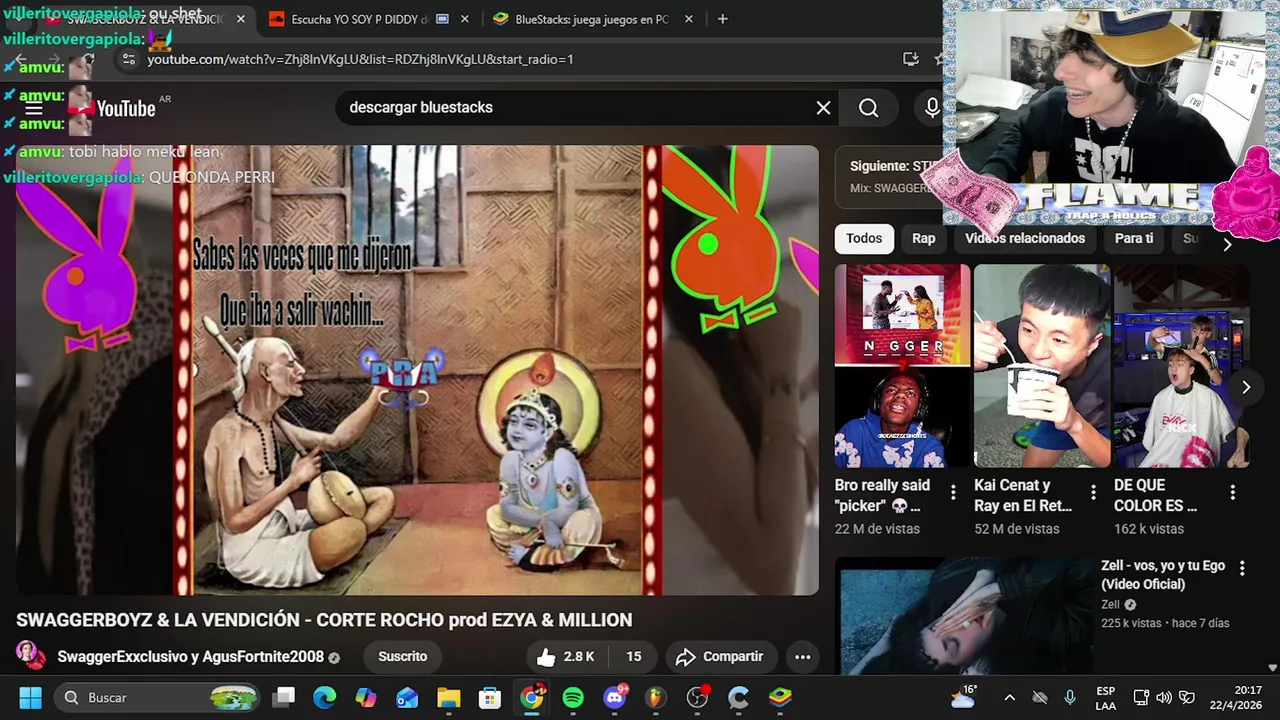Open 'DE QUE COLOR ES' Short thumbnail
1280x720 pixels.
1182,366
